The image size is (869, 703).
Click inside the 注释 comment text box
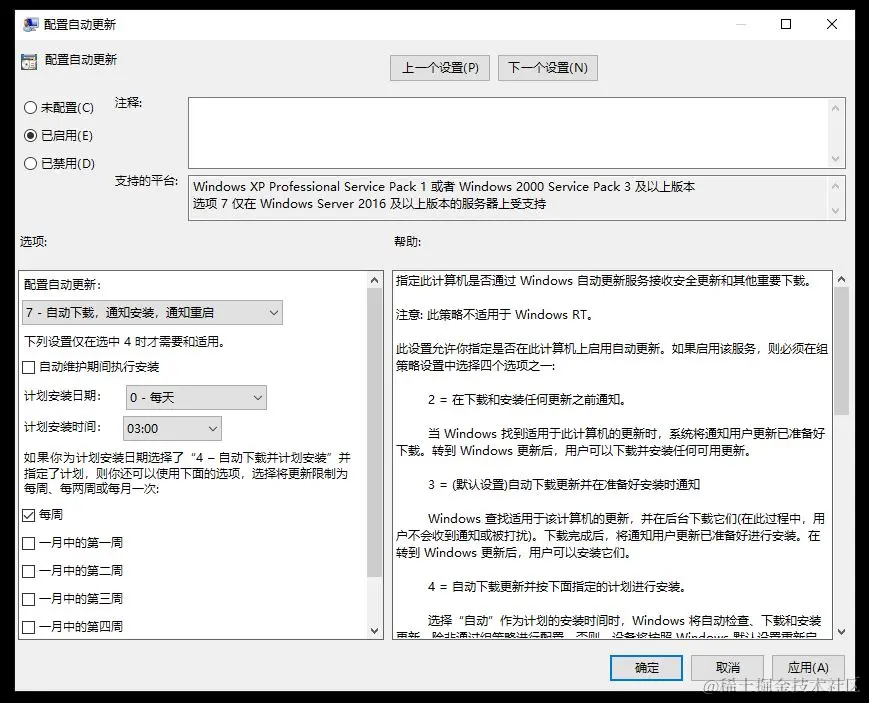pos(509,133)
